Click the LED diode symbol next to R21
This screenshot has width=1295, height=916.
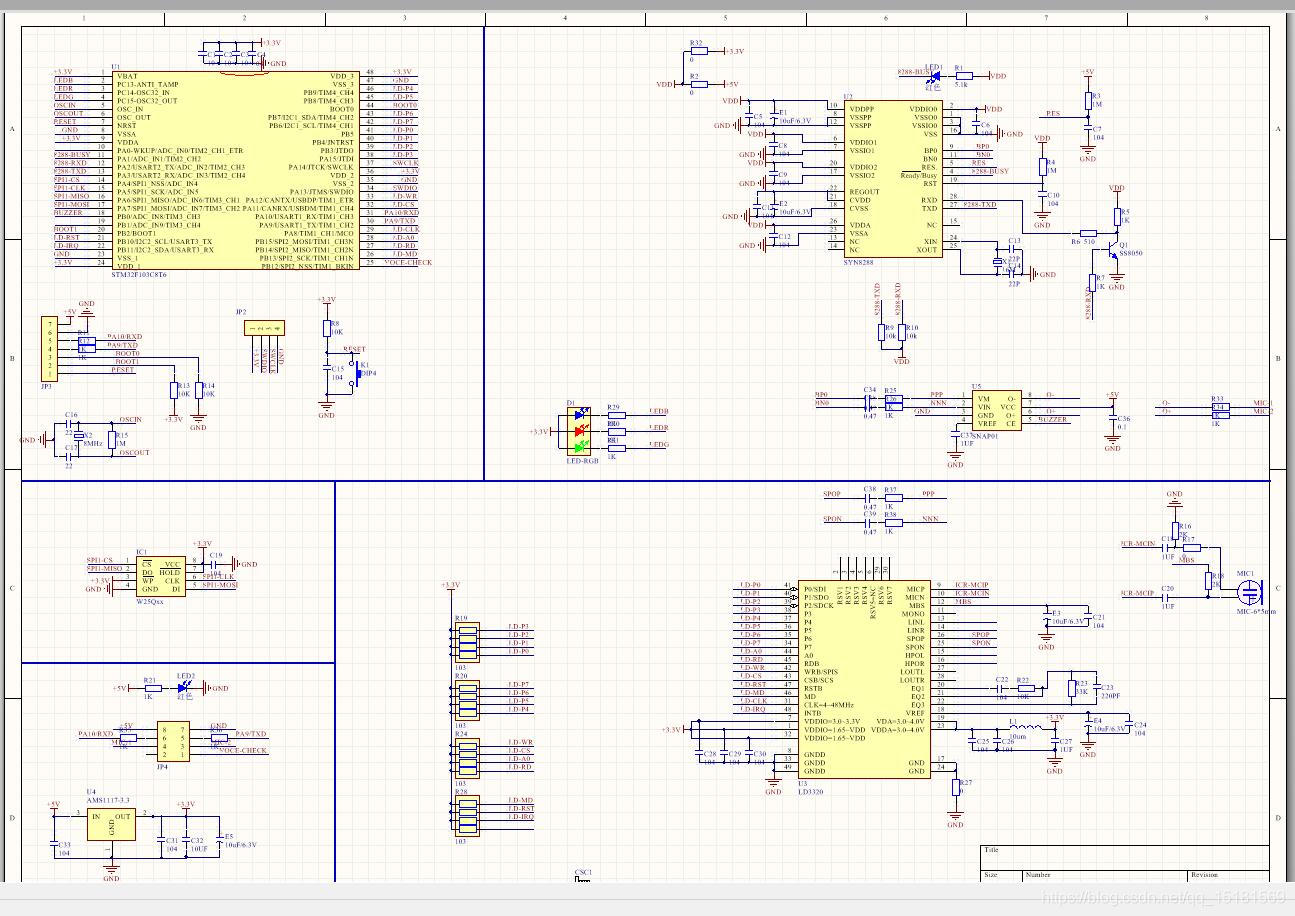(x=183, y=688)
